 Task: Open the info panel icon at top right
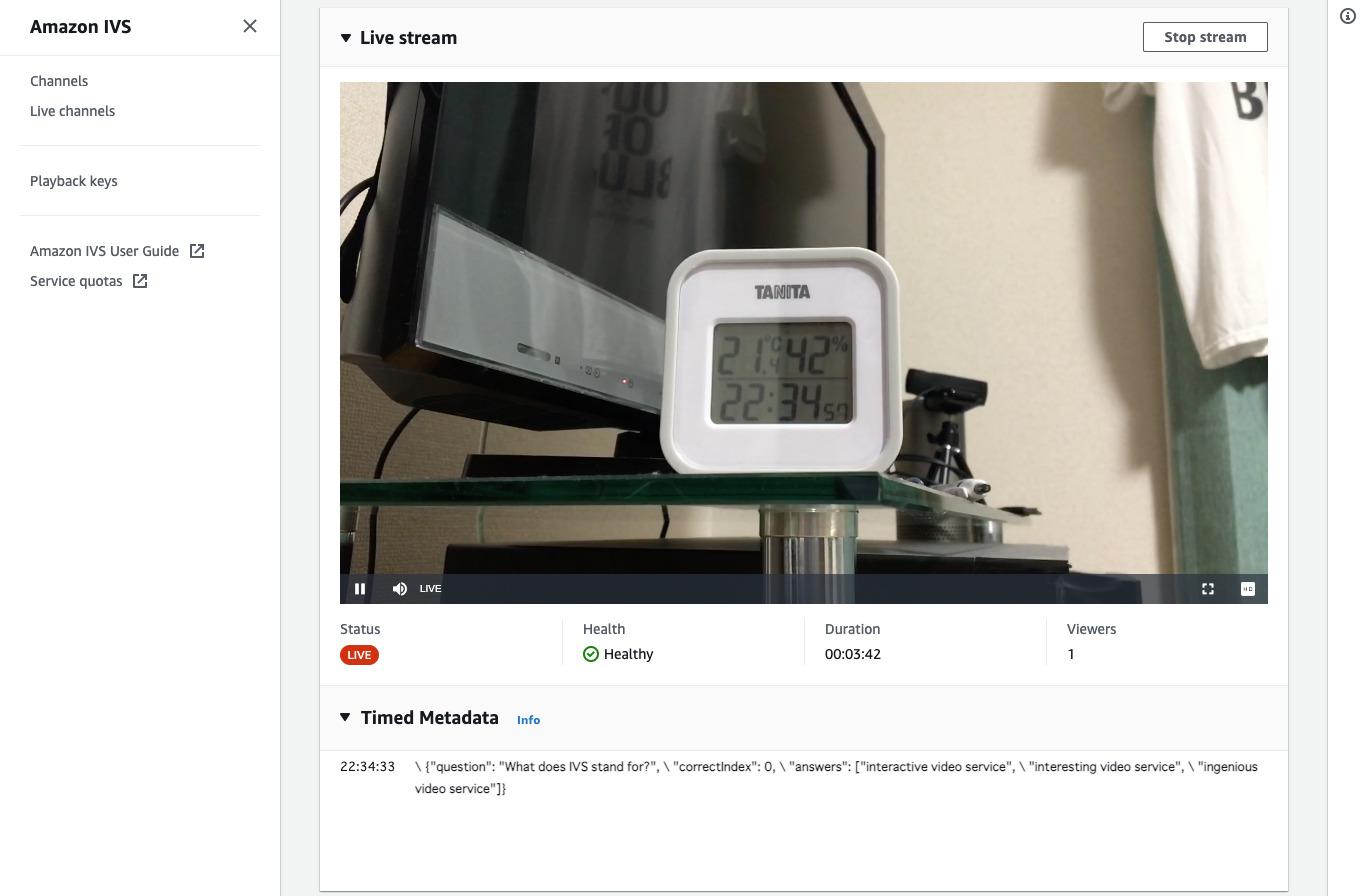tap(1347, 16)
